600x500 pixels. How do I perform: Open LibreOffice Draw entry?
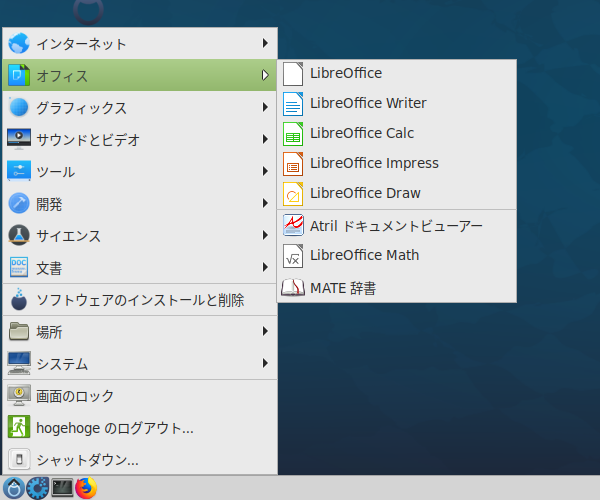coord(397,194)
